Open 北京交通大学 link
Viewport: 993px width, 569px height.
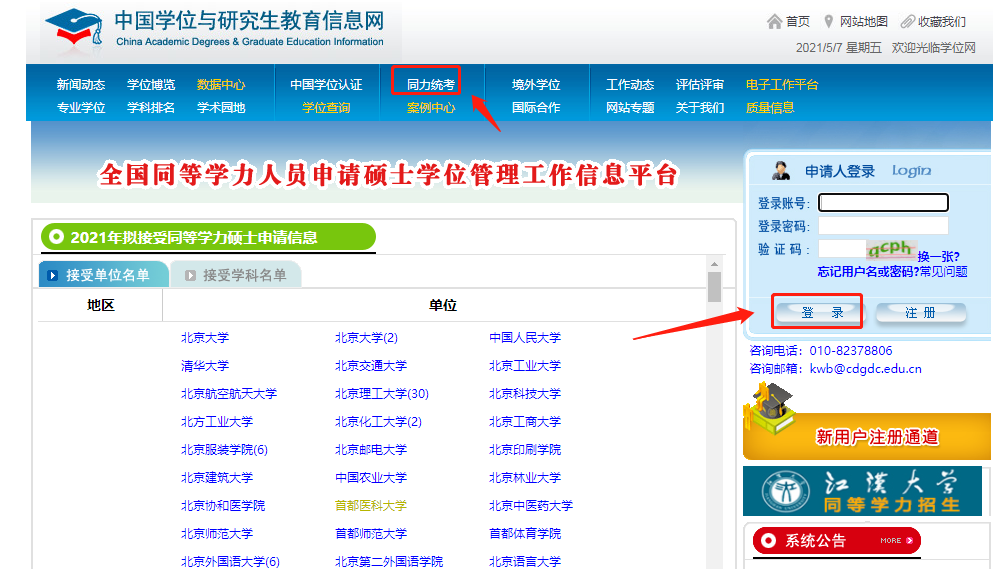pyautogui.click(x=370, y=366)
